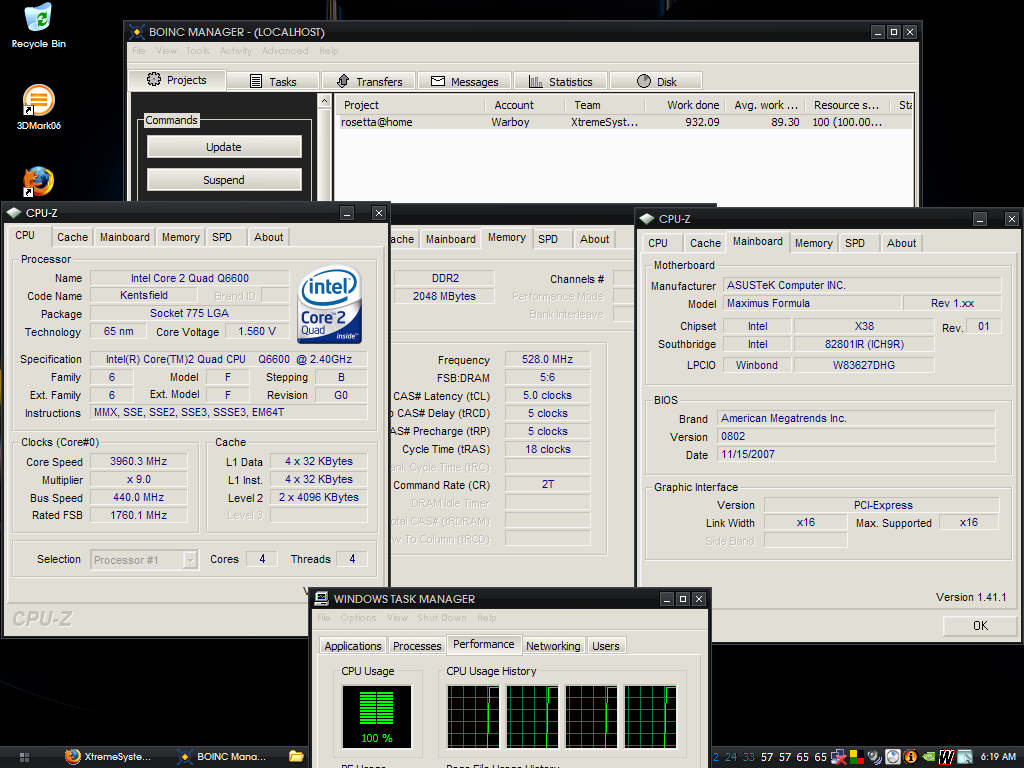The image size is (1024, 768).
Task: Open the folder icon in the taskbar
Action: (296, 757)
